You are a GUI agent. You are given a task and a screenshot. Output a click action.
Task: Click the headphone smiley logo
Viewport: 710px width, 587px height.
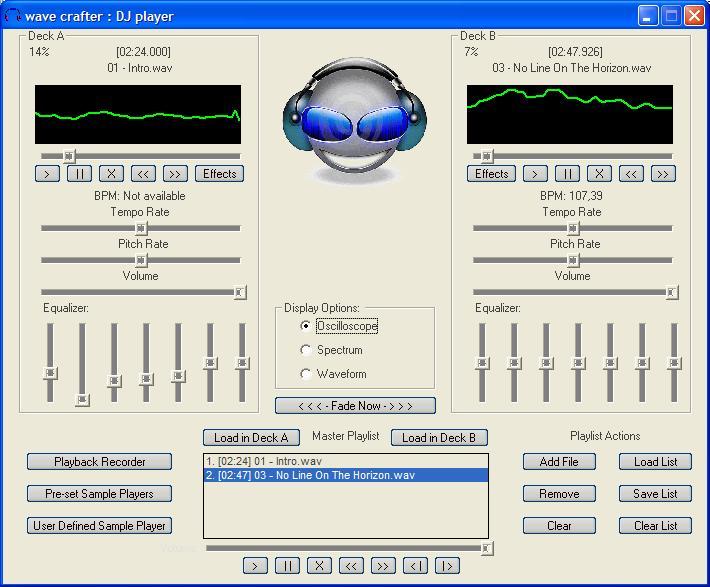(x=355, y=120)
